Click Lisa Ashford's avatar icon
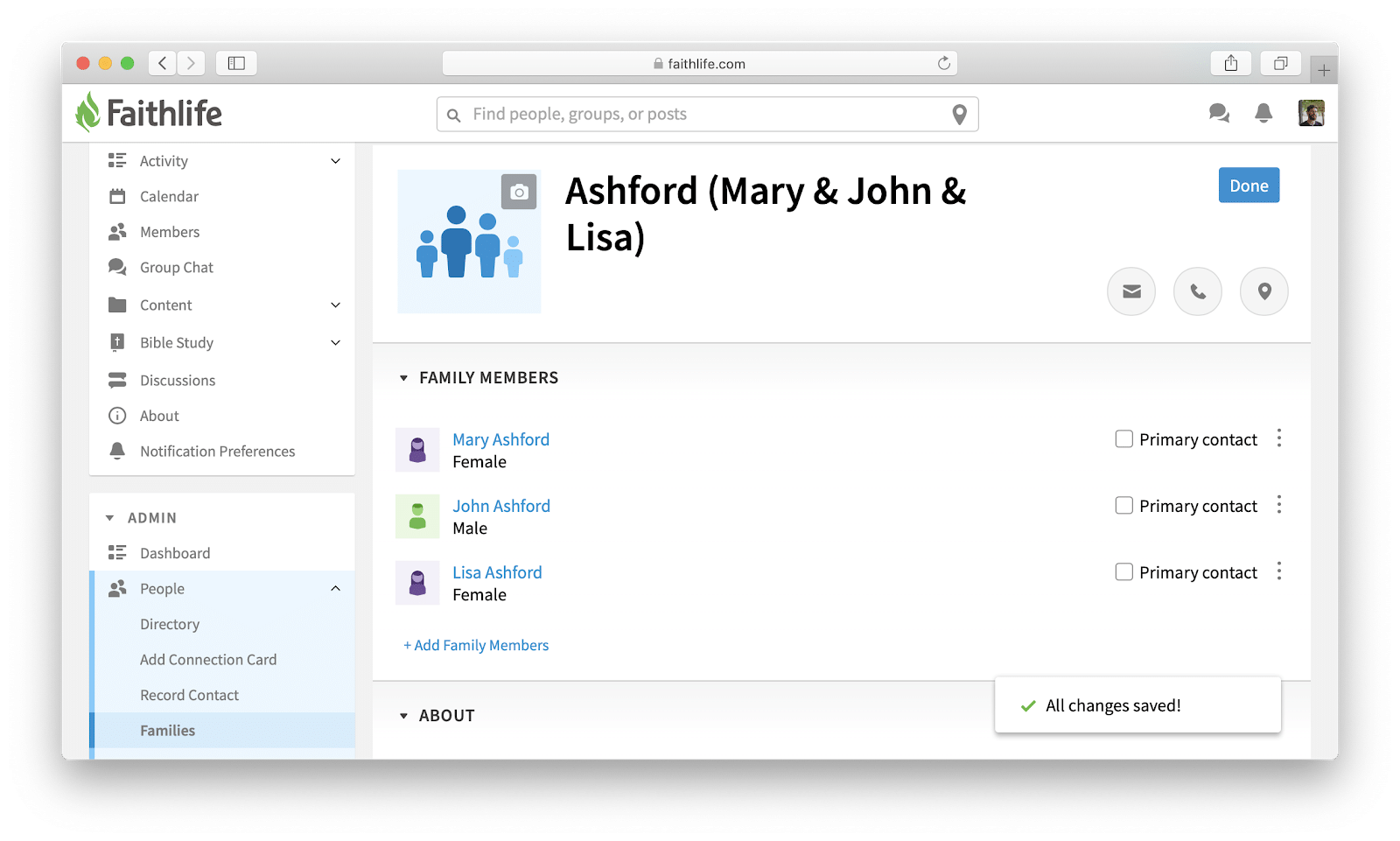This screenshot has width=1400, height=841. coord(417,583)
